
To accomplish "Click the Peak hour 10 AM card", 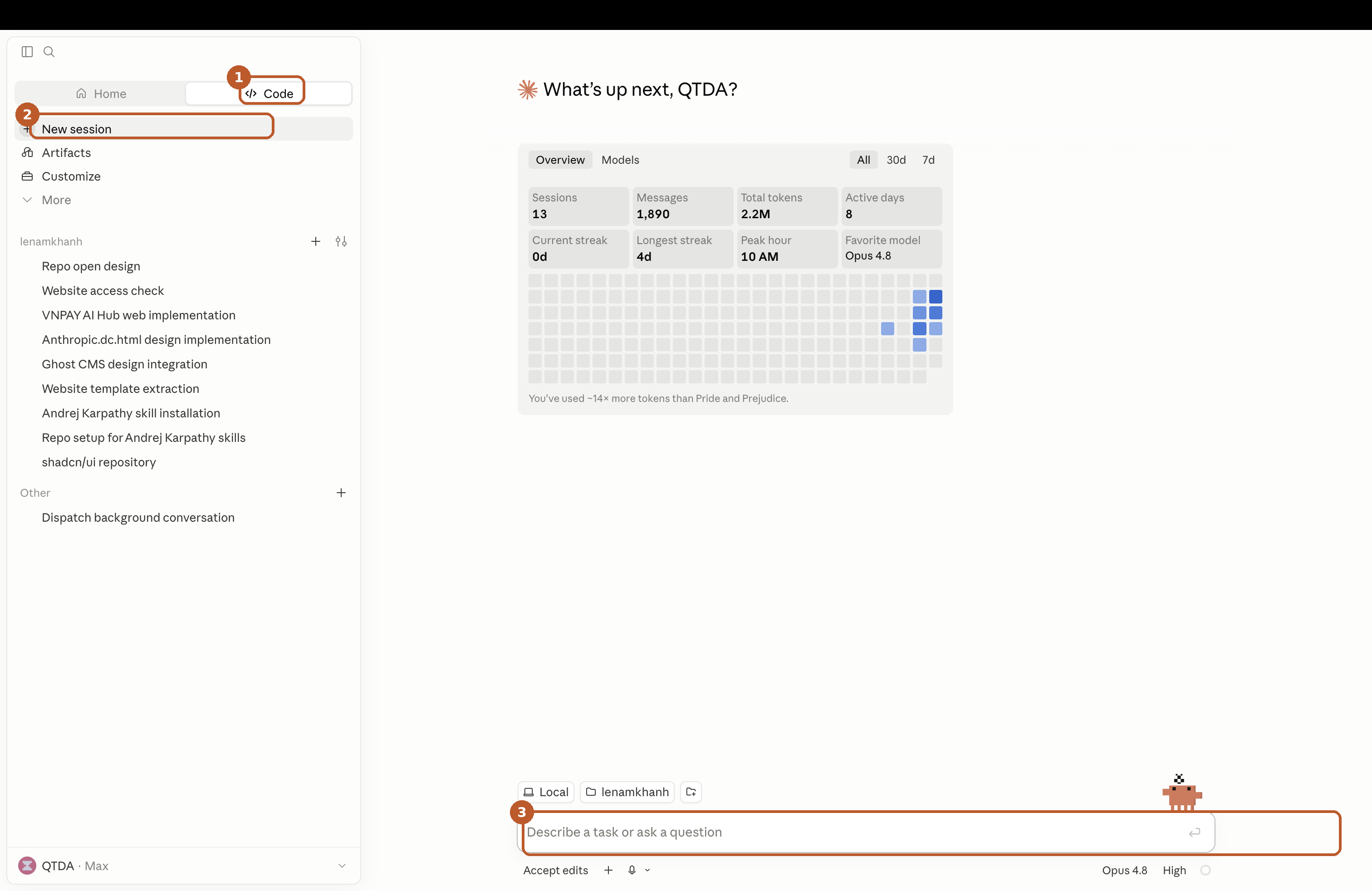I will click(x=787, y=249).
